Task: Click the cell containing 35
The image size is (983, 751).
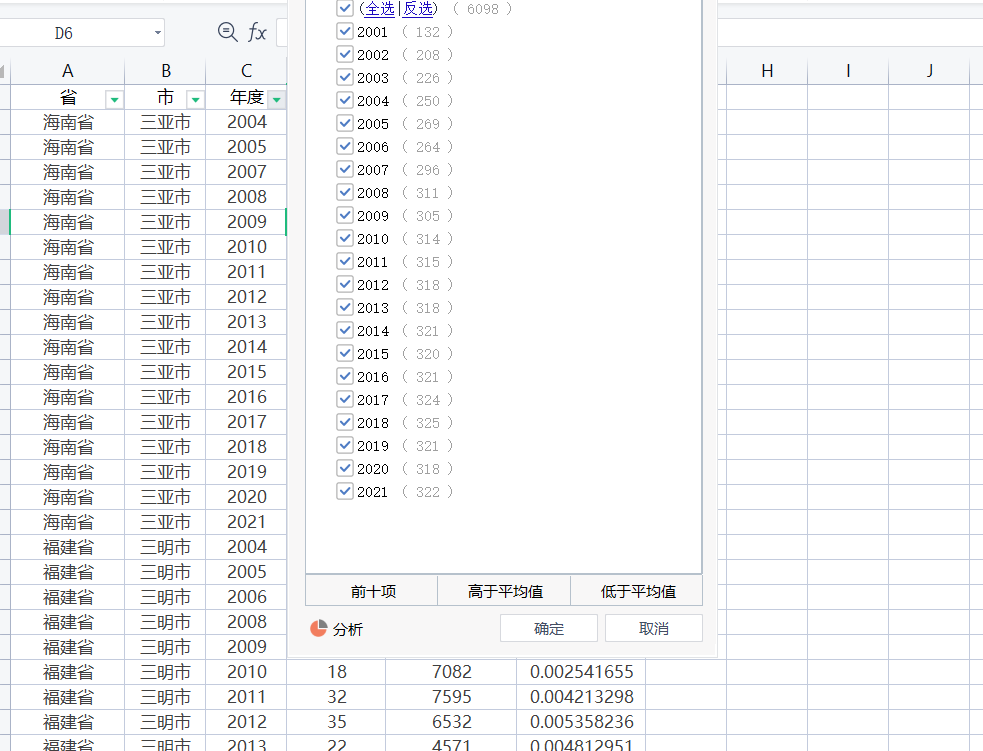Action: click(x=337, y=722)
